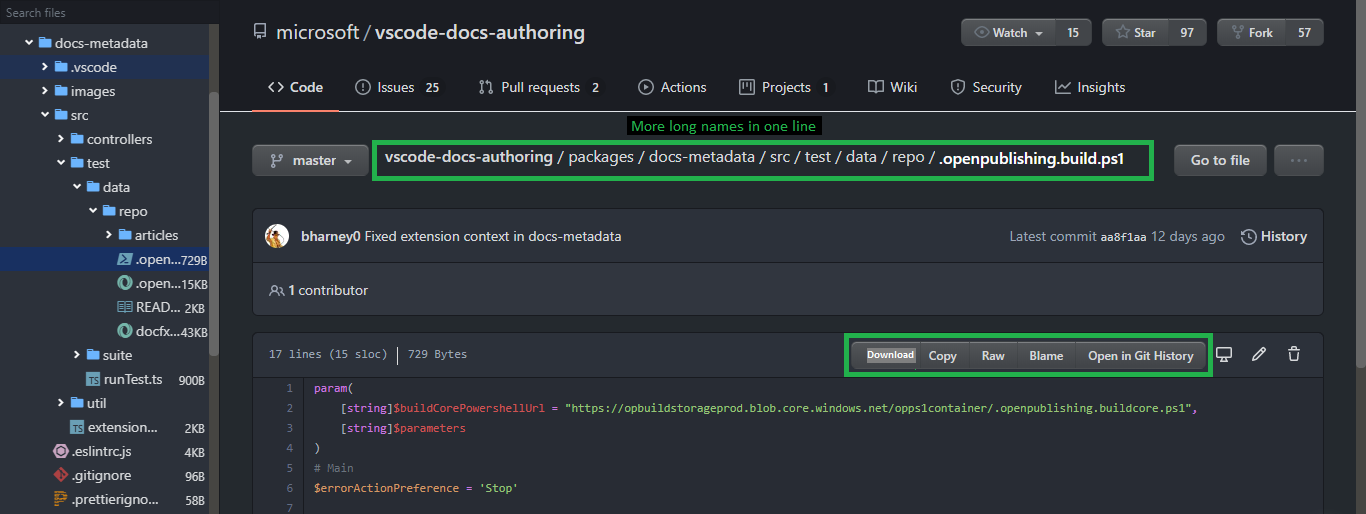Expand the util folder chevron

(x=61, y=403)
